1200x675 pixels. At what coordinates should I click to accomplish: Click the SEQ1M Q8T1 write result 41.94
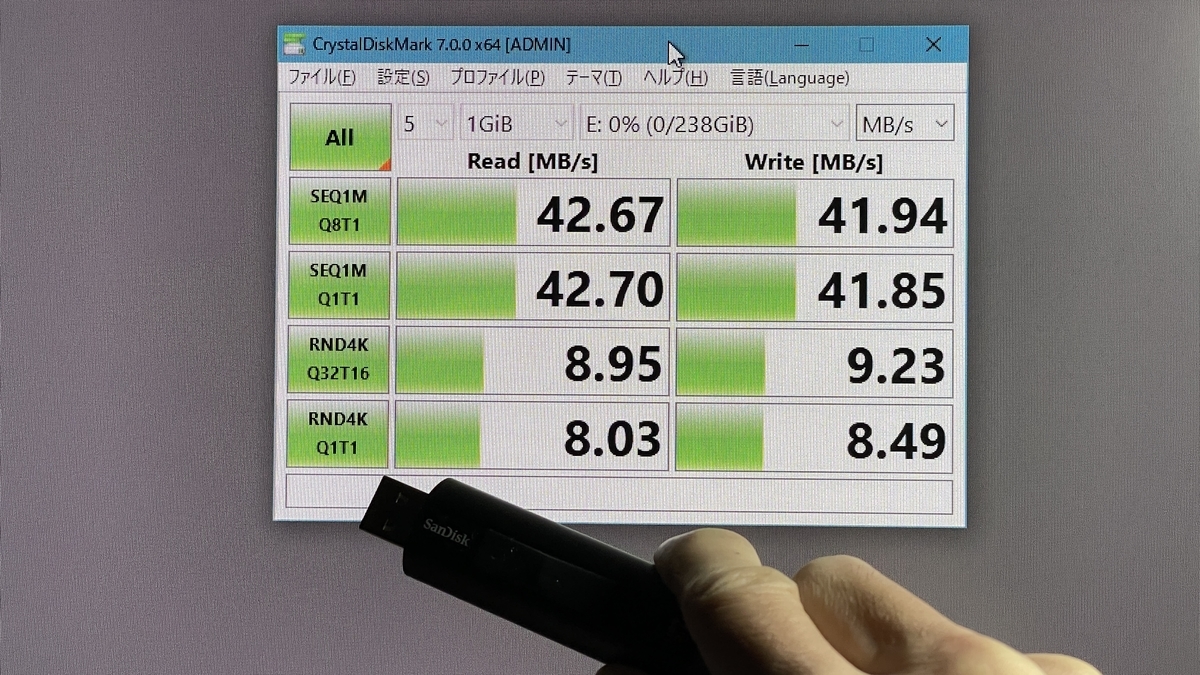tap(816, 212)
